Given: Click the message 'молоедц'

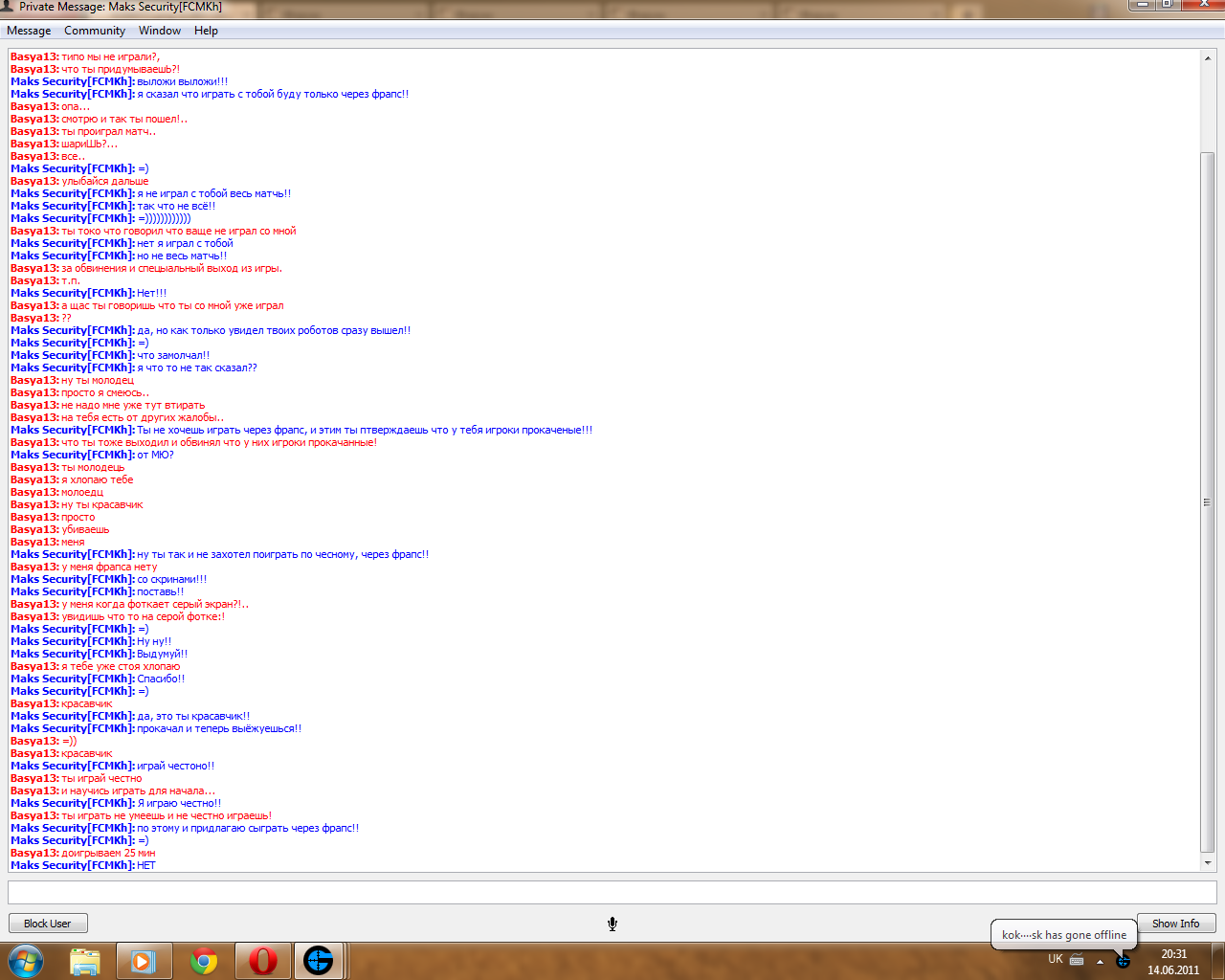Looking at the screenshot, I should (x=82, y=492).
